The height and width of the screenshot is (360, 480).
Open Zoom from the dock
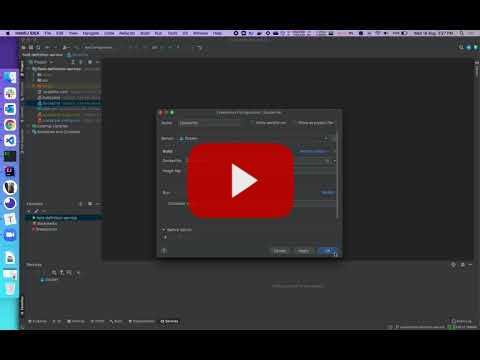pyautogui.click(x=10, y=235)
